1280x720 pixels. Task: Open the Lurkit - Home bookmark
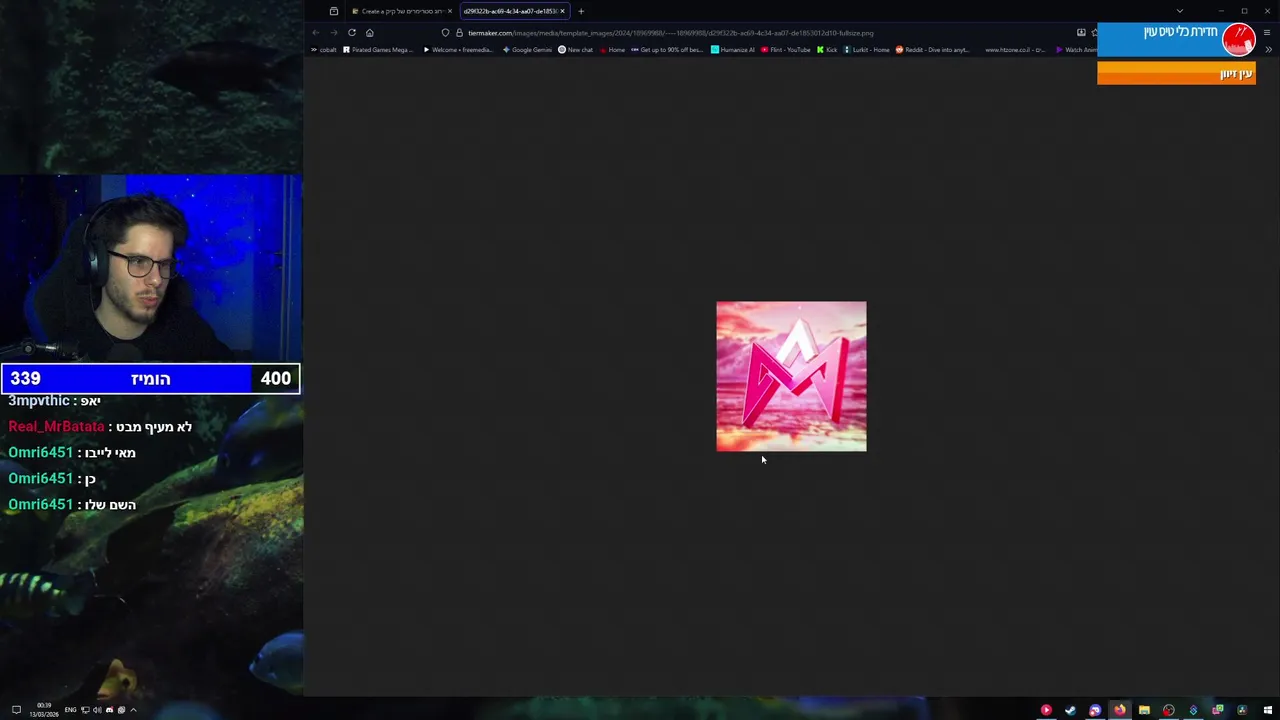click(867, 50)
